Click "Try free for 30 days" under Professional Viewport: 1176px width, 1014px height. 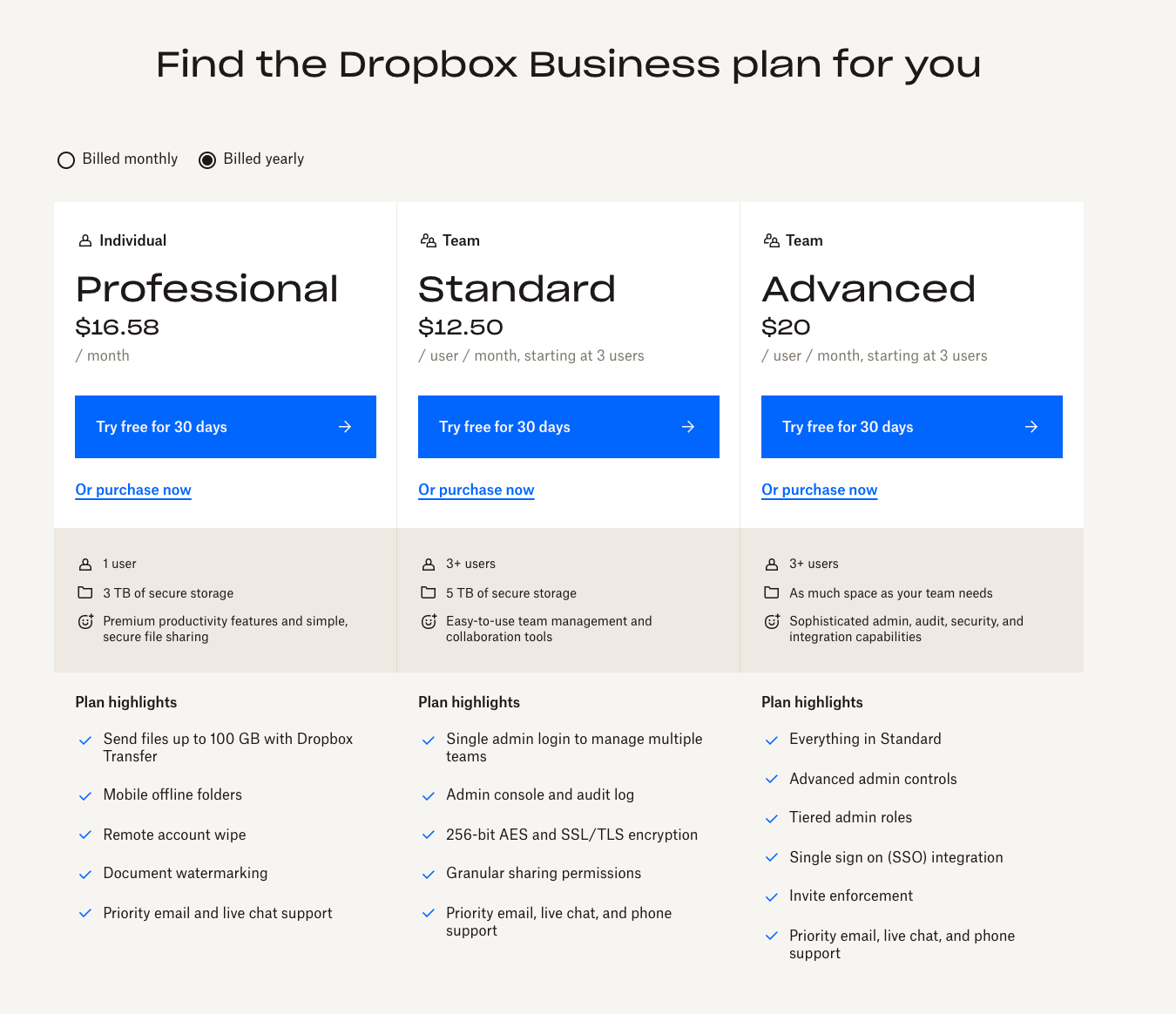tap(225, 427)
